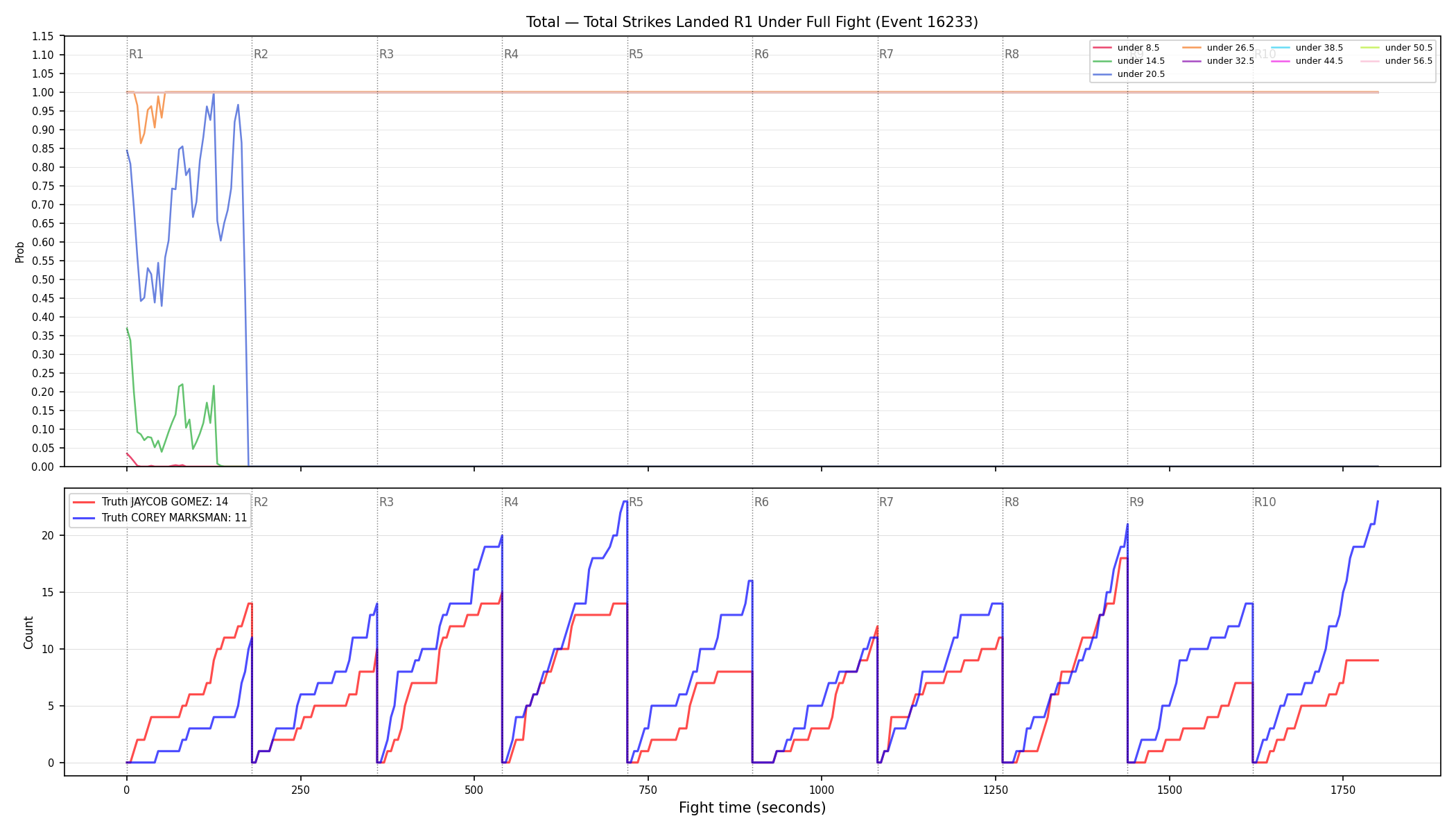Viewport: 1456px width, 832px height.
Task: Pick the yellow-green 'under 50.5' legend line sample
Action: 1370,48
